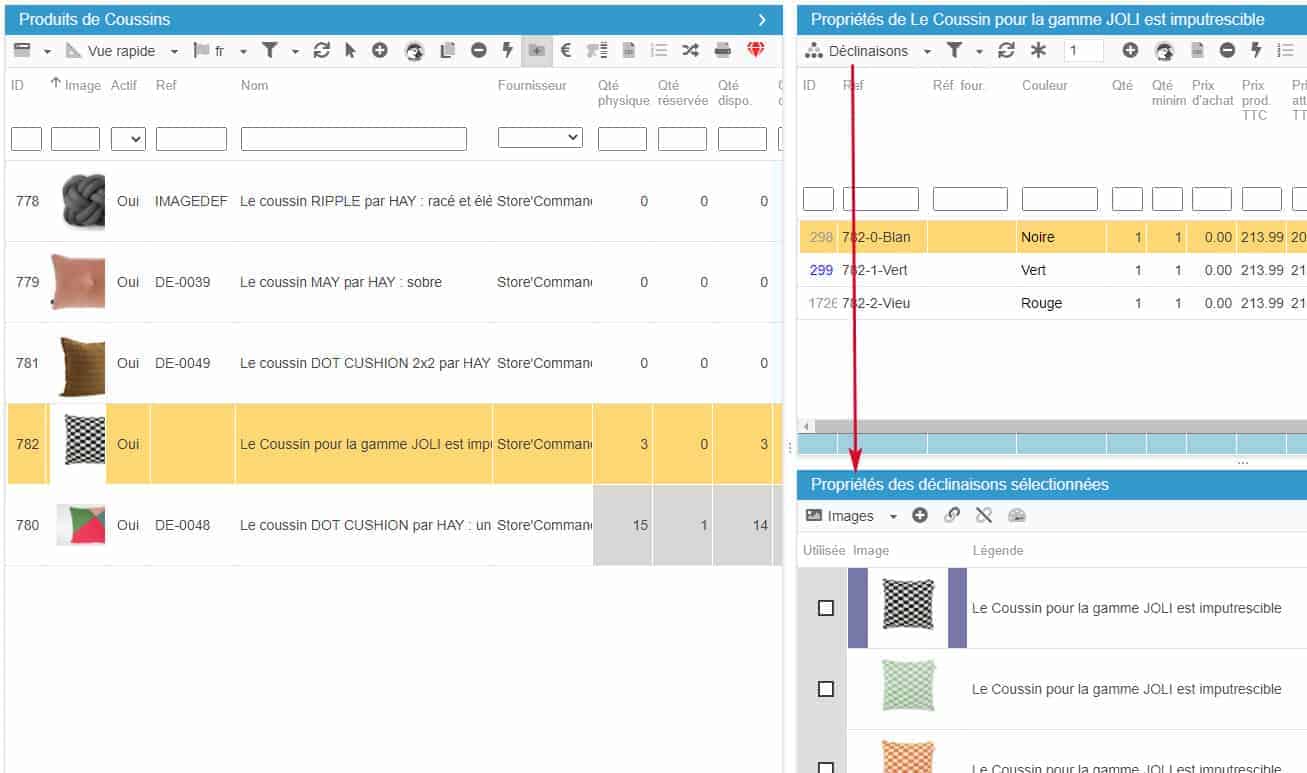
Task: Sort products by Nom column header
Action: (255, 86)
